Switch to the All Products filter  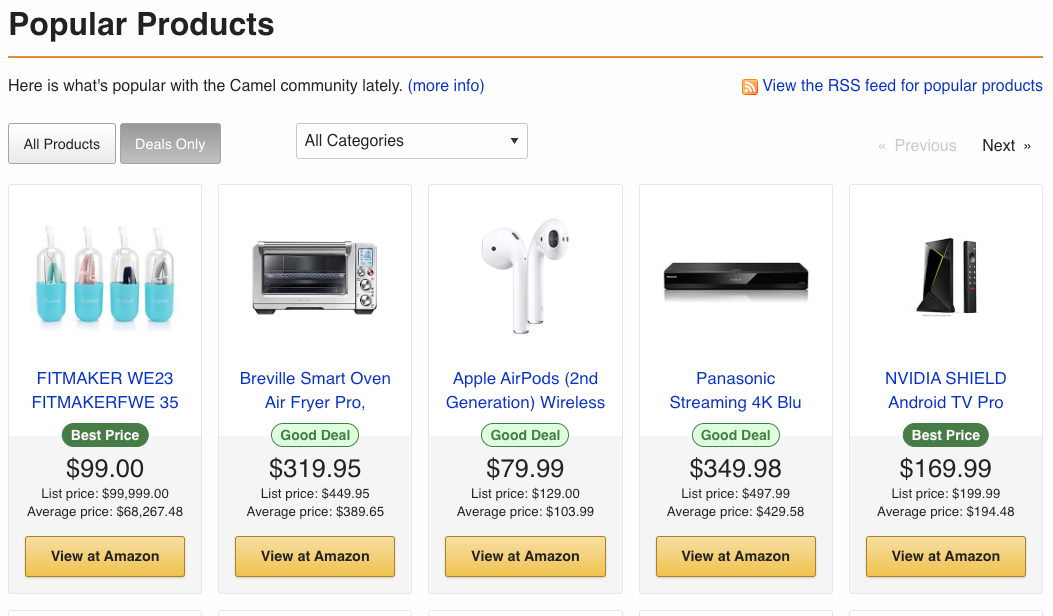click(62, 144)
